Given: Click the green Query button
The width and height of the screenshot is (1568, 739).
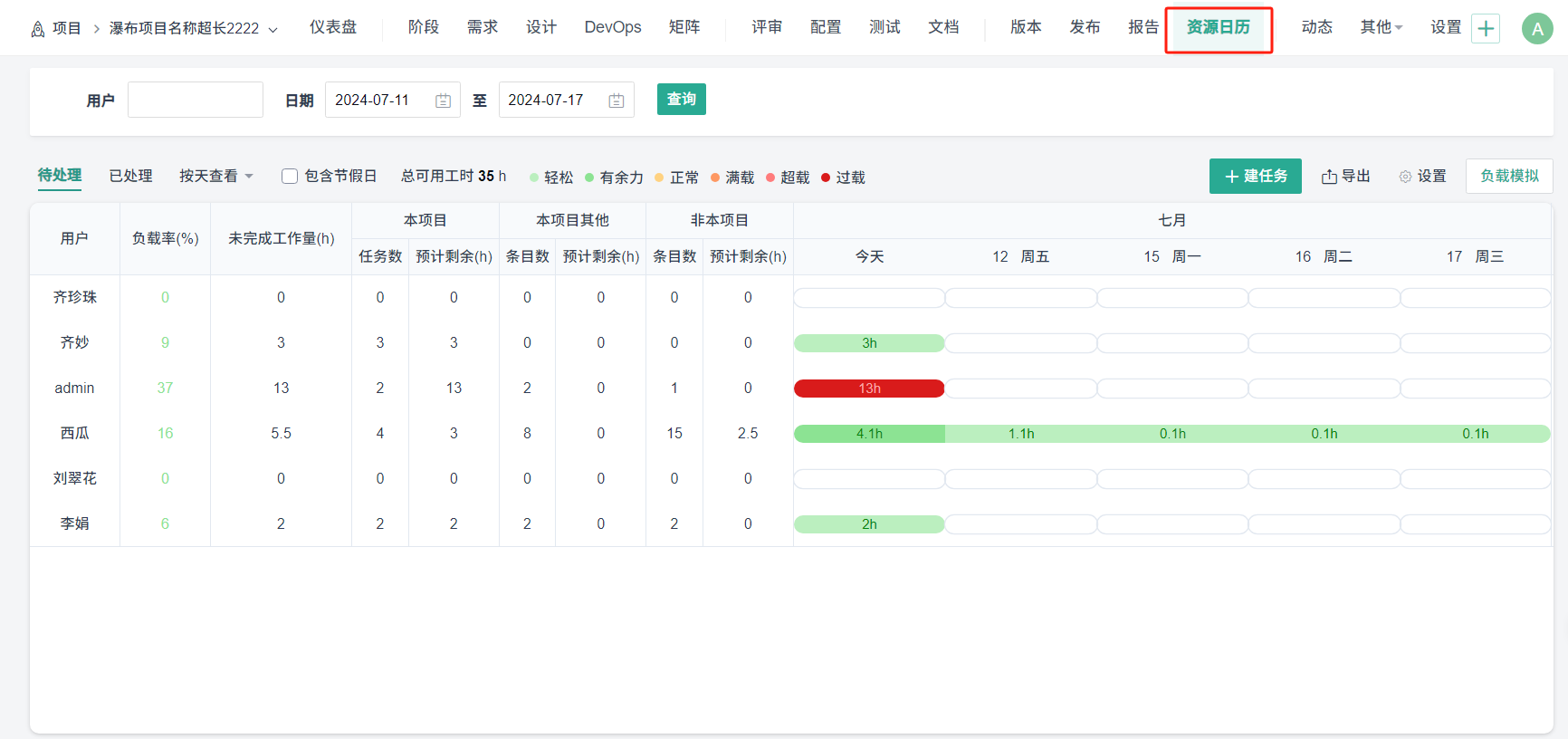Looking at the screenshot, I should [681, 100].
